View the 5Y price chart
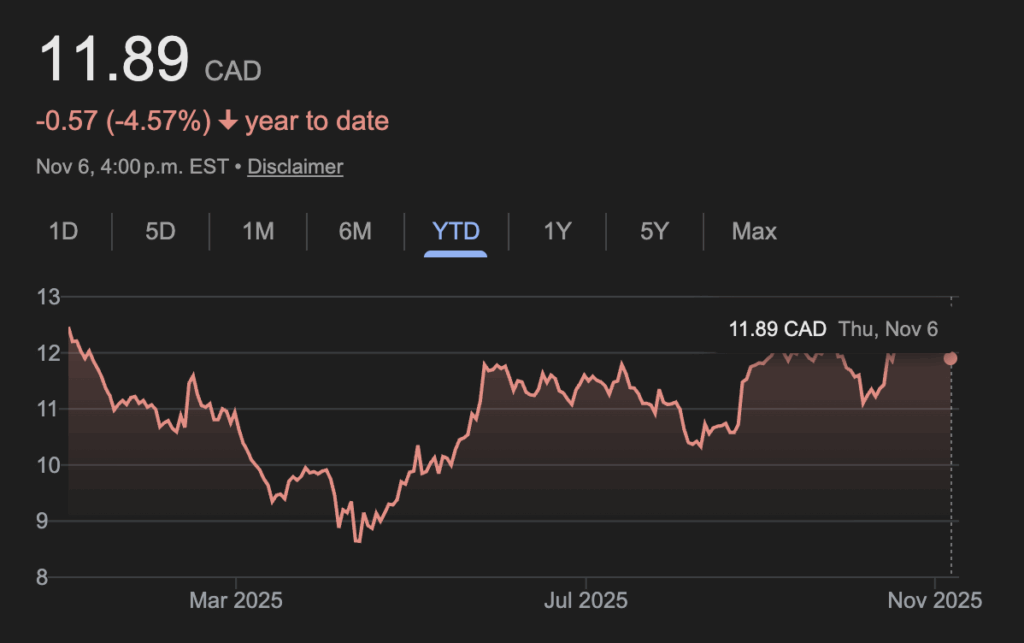Viewport: 1024px width, 643px height. coord(654,232)
